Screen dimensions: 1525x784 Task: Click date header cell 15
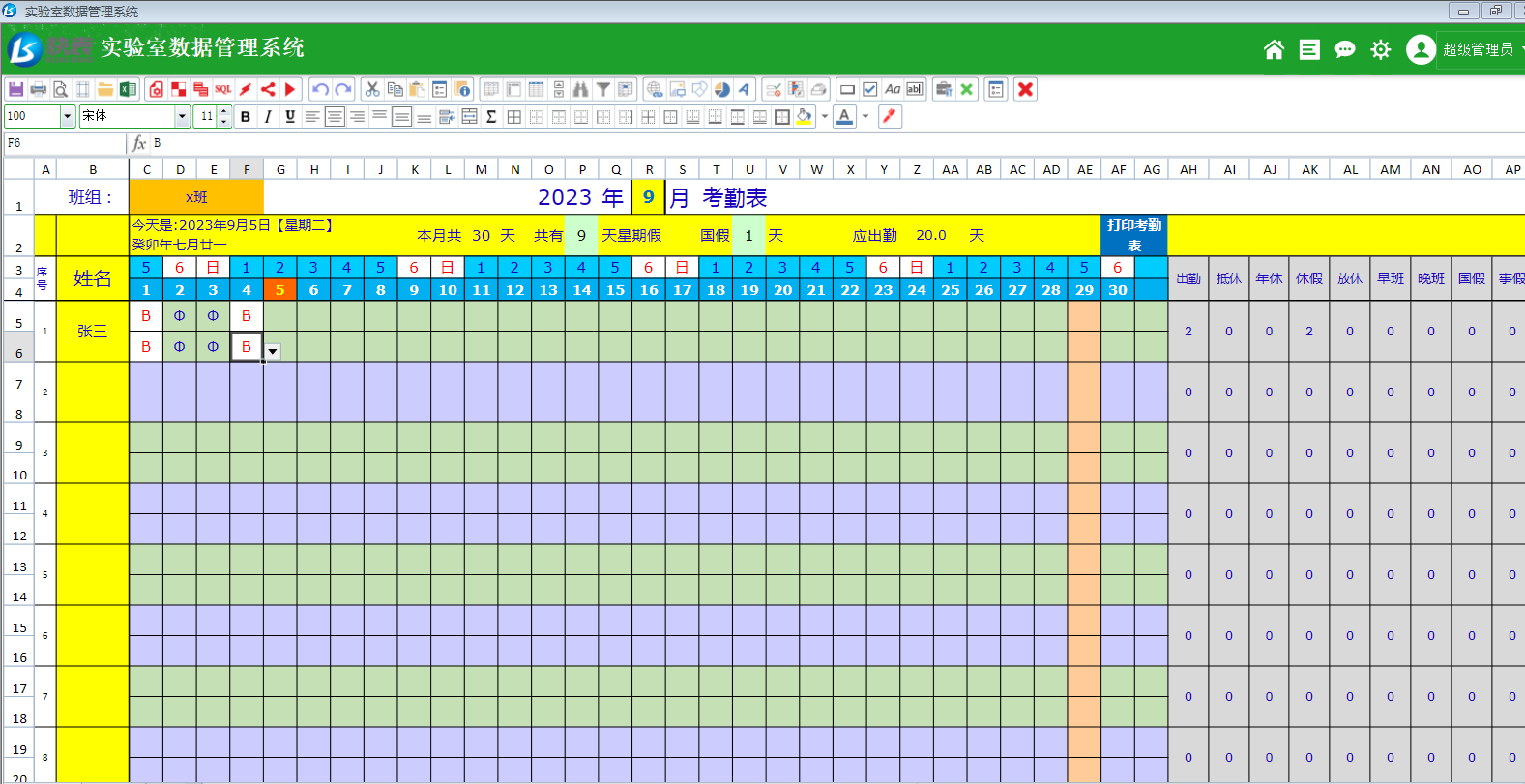coord(615,289)
